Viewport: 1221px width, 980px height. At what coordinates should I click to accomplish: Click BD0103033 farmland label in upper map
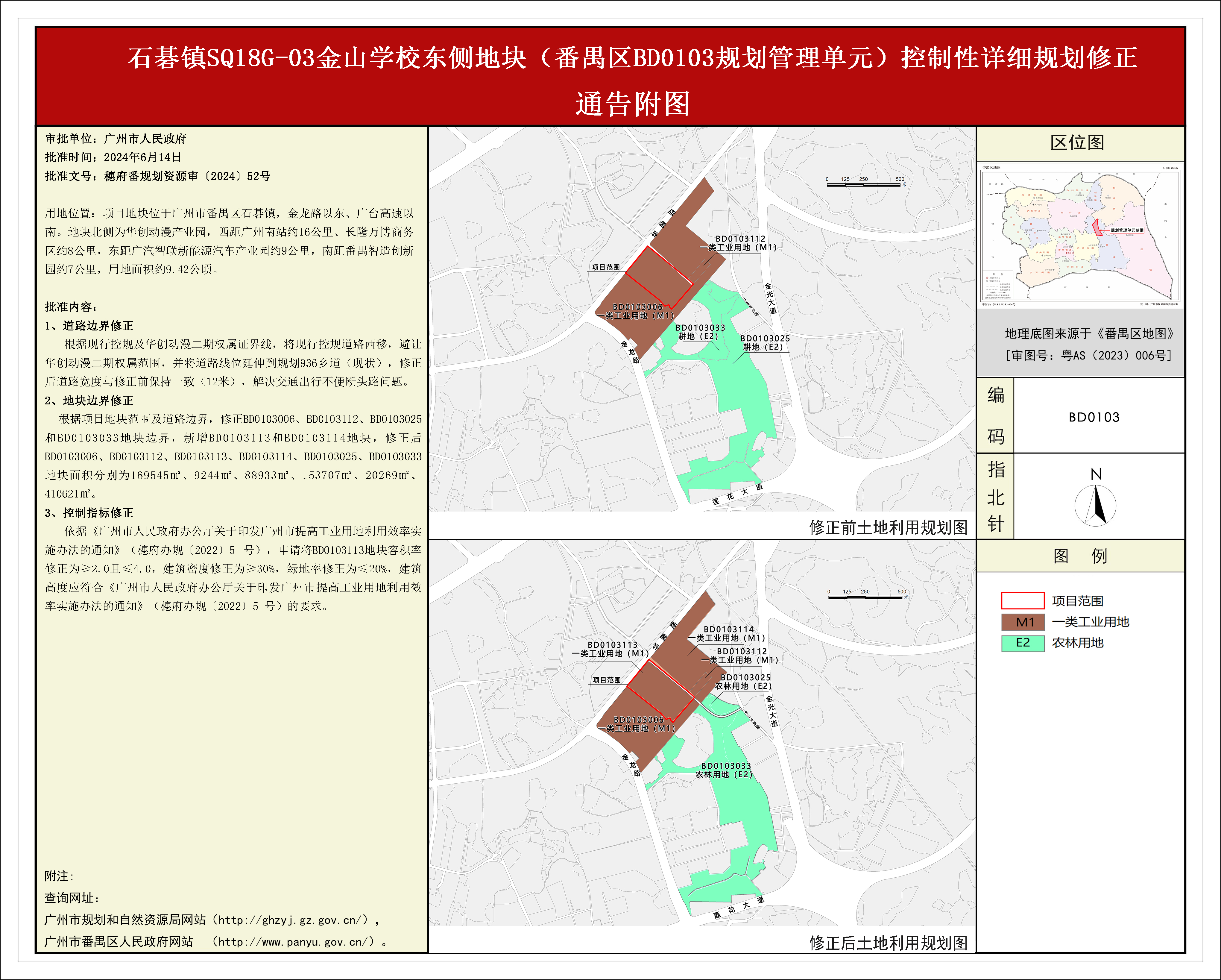point(700,327)
